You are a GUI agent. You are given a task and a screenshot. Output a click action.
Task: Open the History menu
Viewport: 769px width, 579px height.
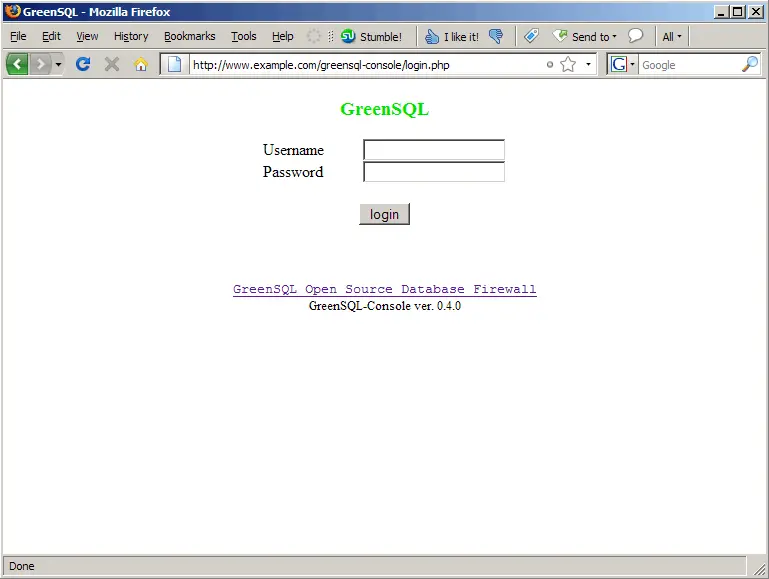pyautogui.click(x=131, y=36)
